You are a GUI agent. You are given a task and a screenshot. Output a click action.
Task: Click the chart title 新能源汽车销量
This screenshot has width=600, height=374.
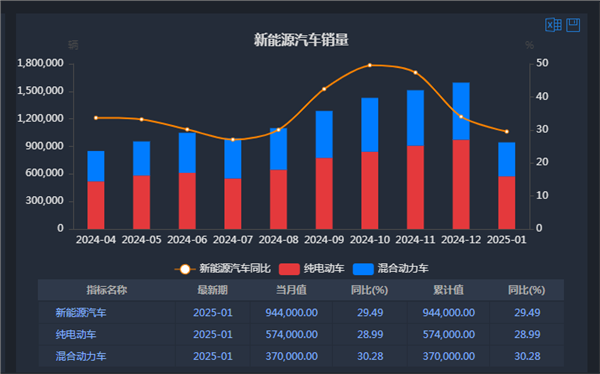(x=301, y=40)
